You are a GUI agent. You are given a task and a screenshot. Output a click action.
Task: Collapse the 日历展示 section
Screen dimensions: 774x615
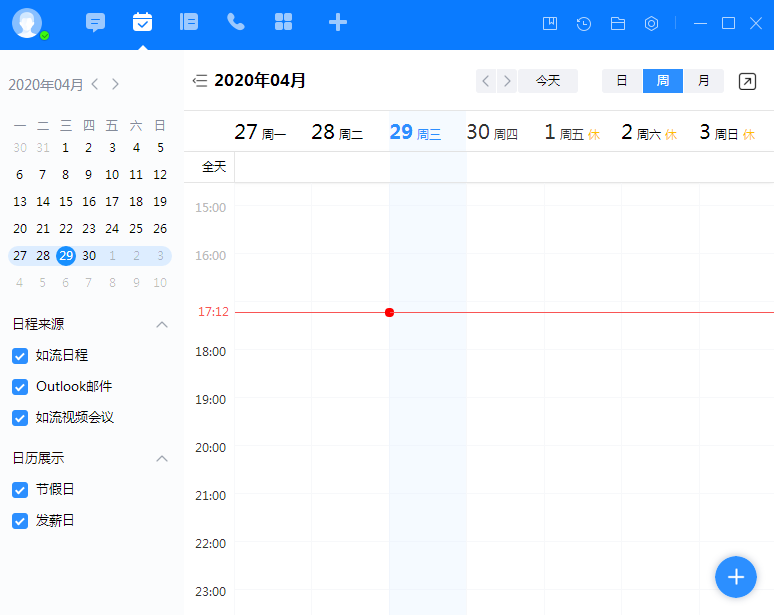(x=162, y=459)
